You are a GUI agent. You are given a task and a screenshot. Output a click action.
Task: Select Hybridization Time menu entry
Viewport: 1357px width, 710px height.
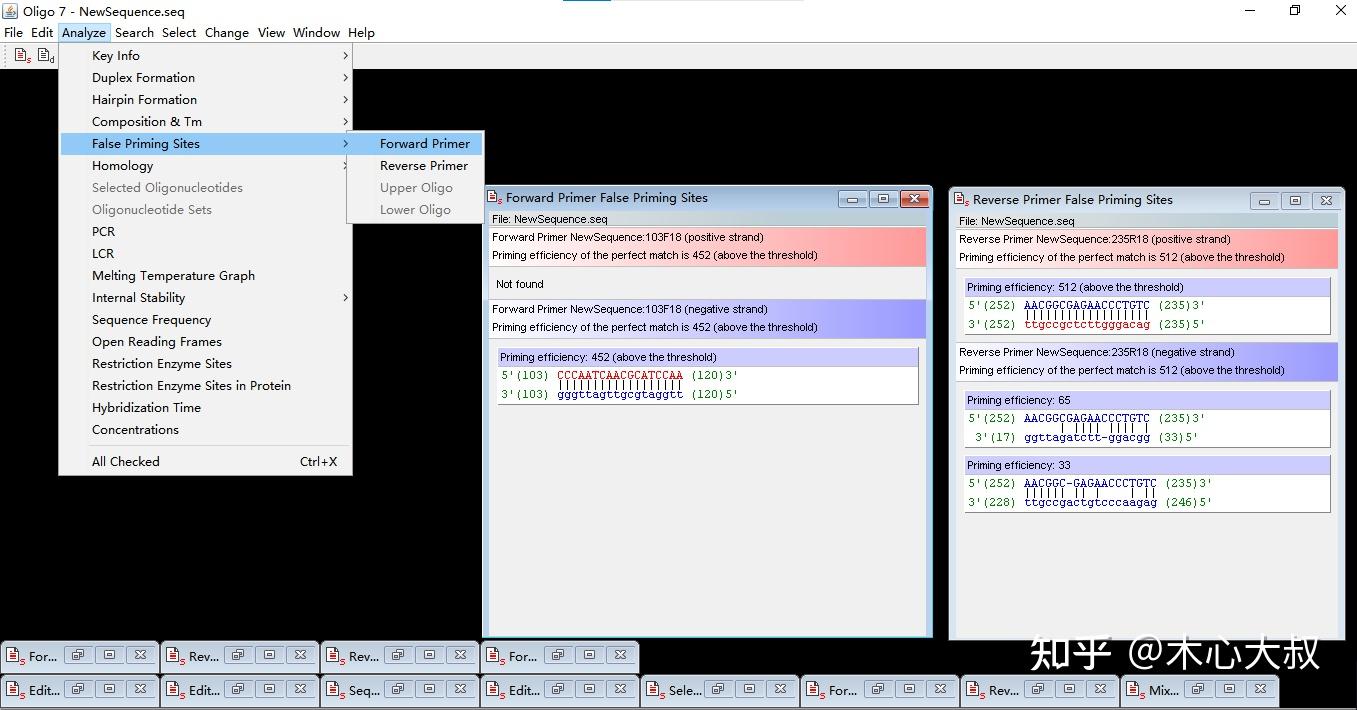click(205, 408)
